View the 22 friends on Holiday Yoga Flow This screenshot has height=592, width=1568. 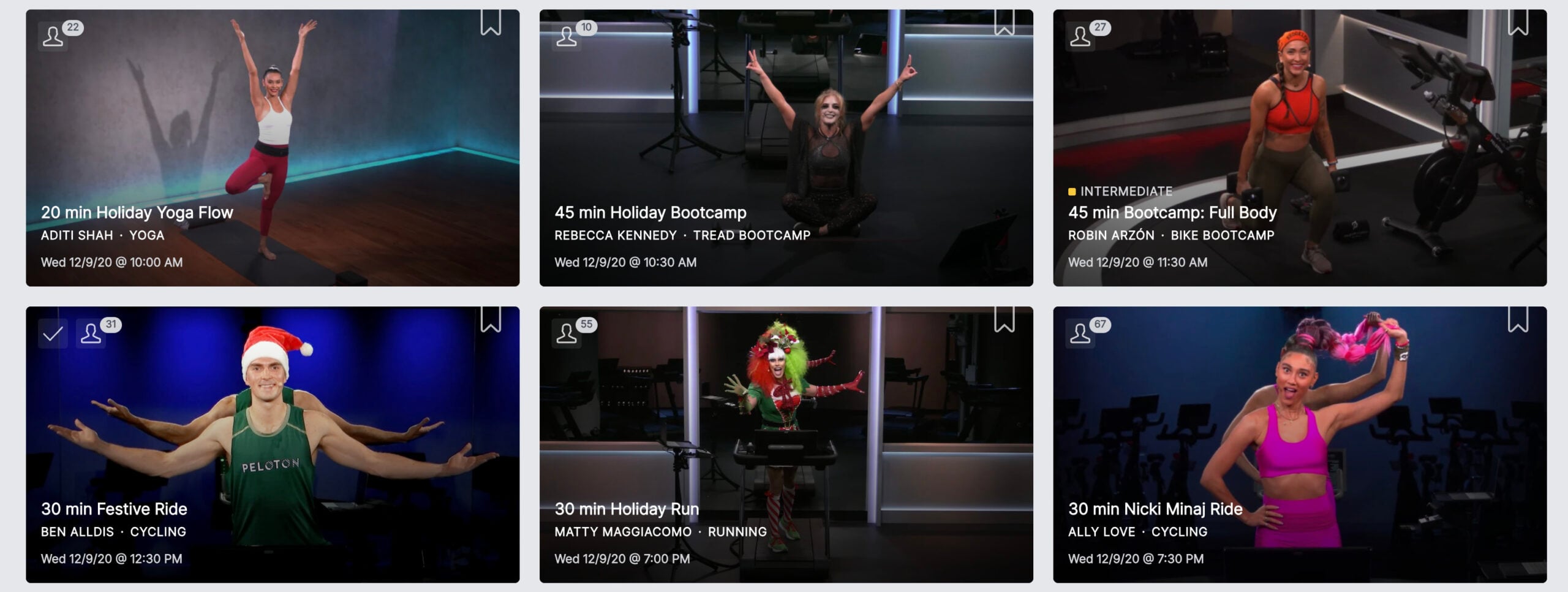[x=61, y=35]
